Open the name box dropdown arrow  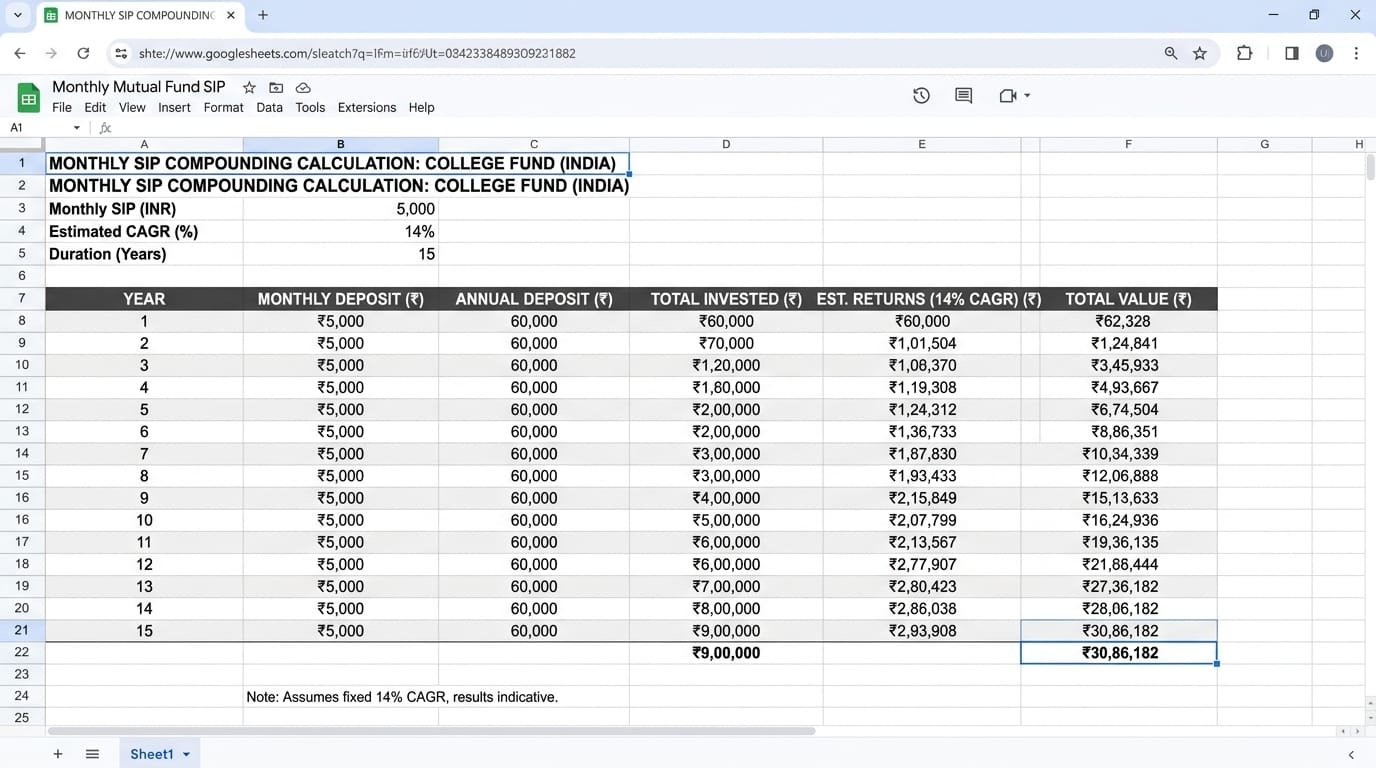[76, 128]
